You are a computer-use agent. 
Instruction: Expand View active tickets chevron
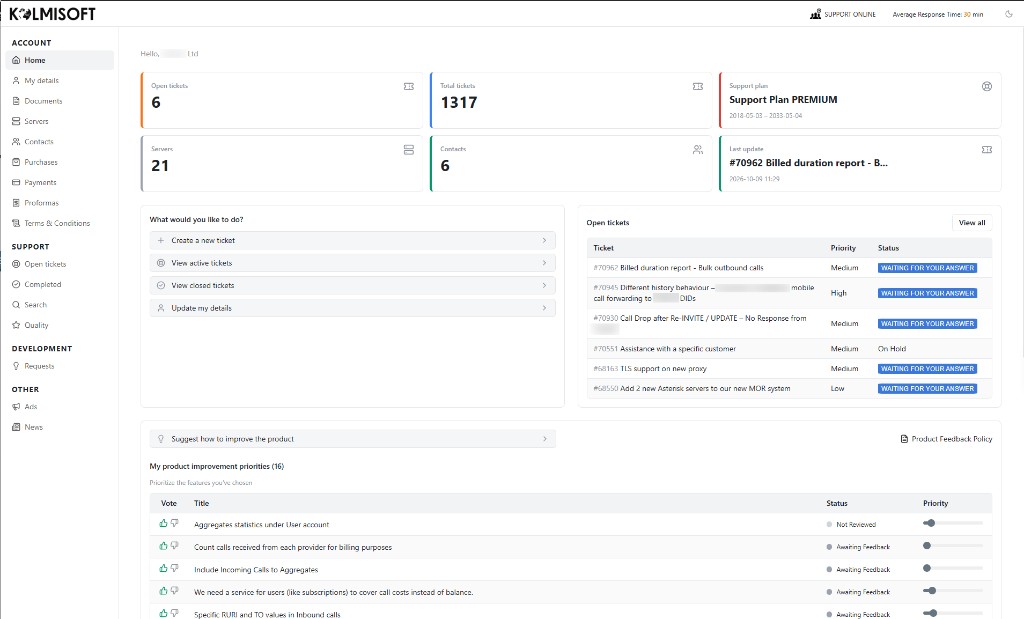[x=544, y=262]
